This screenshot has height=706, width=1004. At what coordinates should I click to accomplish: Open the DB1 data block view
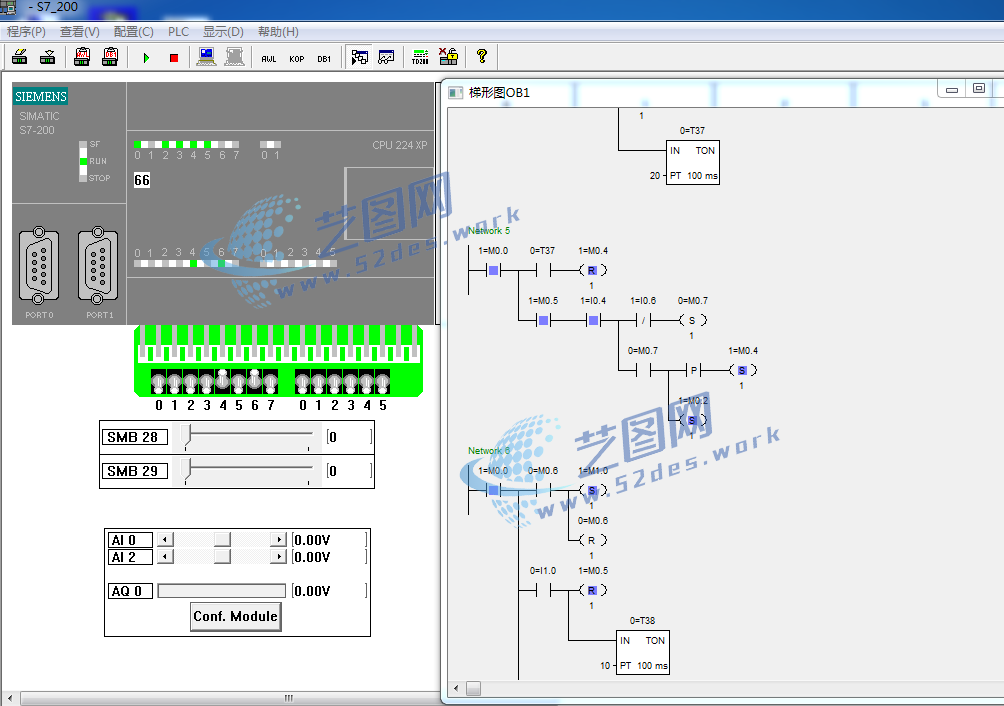click(x=324, y=59)
